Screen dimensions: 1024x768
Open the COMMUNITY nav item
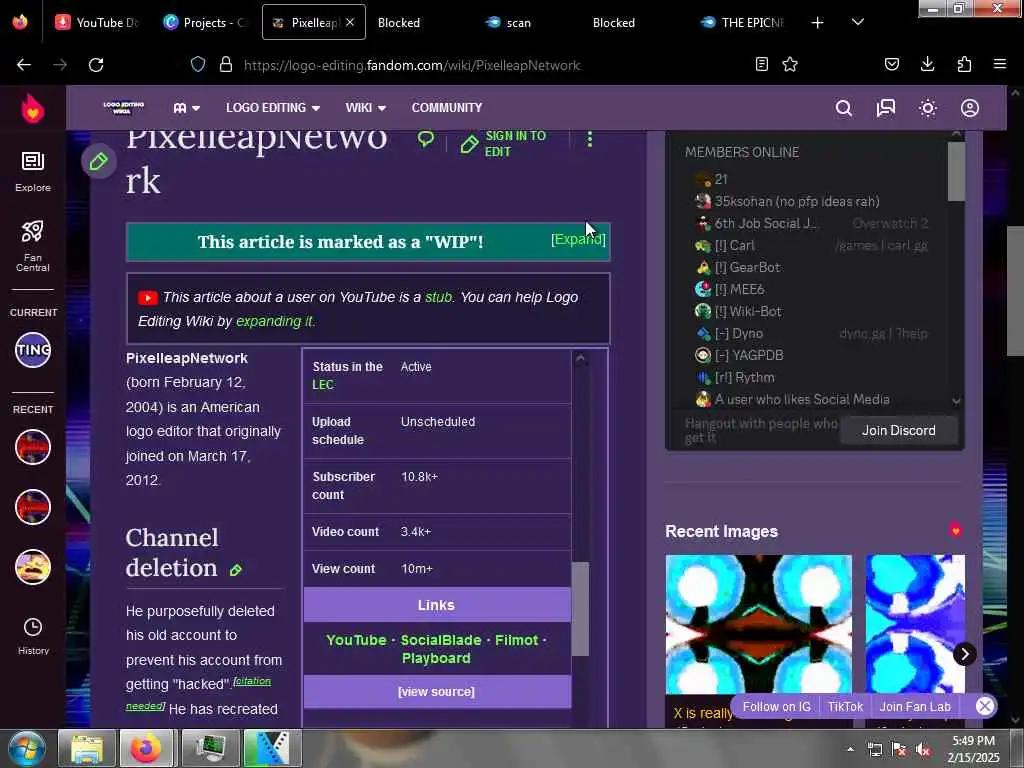pyautogui.click(x=447, y=108)
